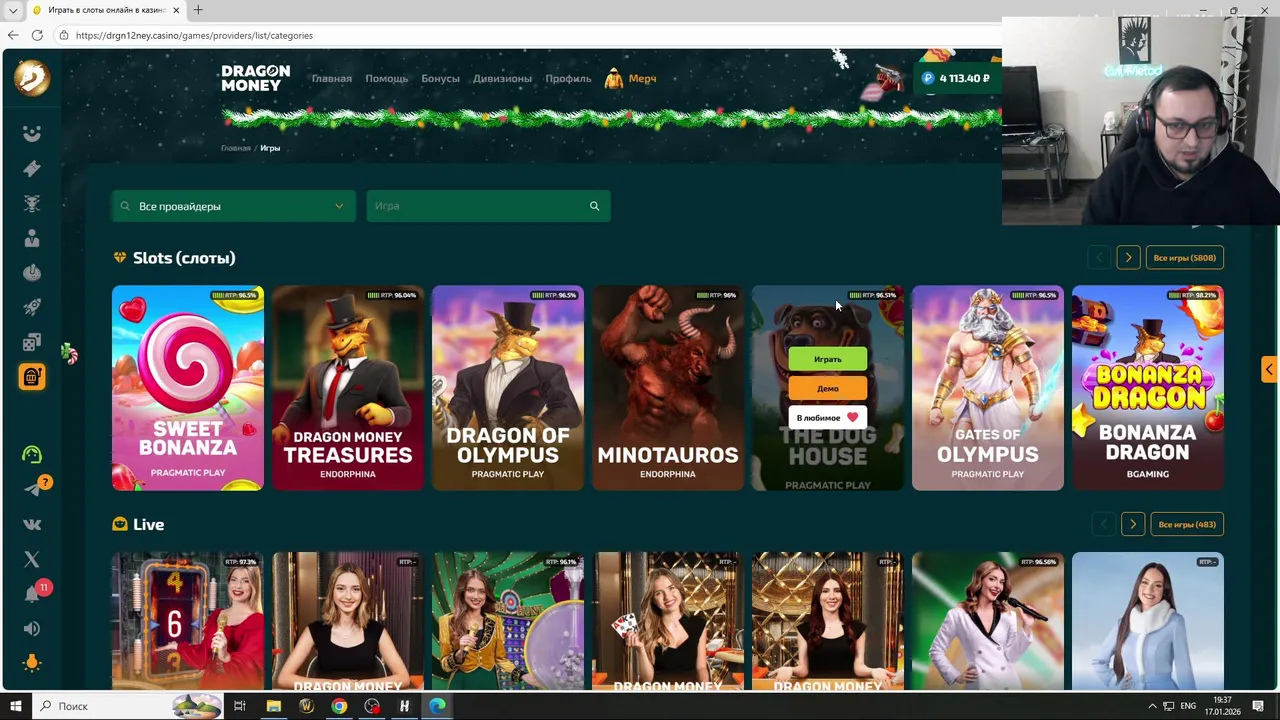Close the current browser tab

coord(176,10)
